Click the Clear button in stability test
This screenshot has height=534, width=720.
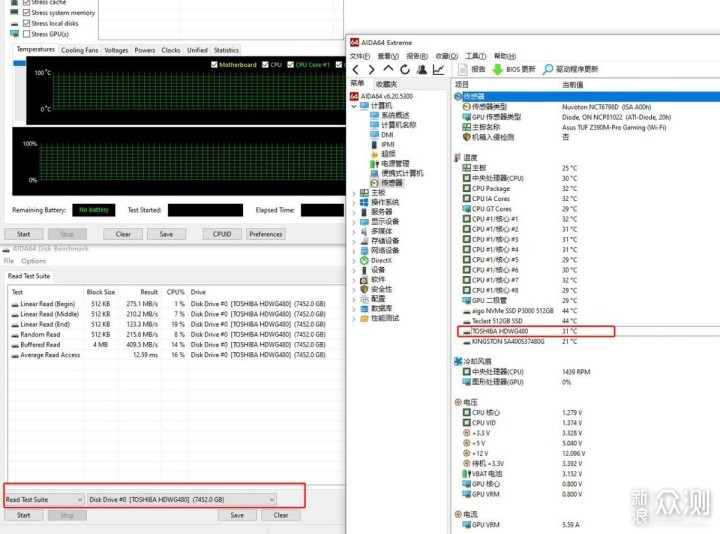[x=123, y=234]
